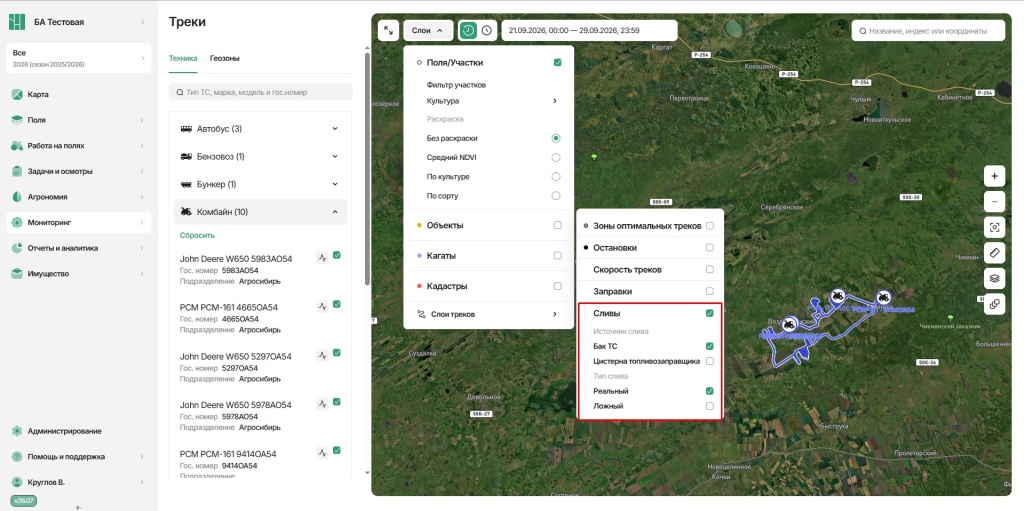
Task: Enable the Ложный drain type checkbox
Action: click(x=710, y=406)
